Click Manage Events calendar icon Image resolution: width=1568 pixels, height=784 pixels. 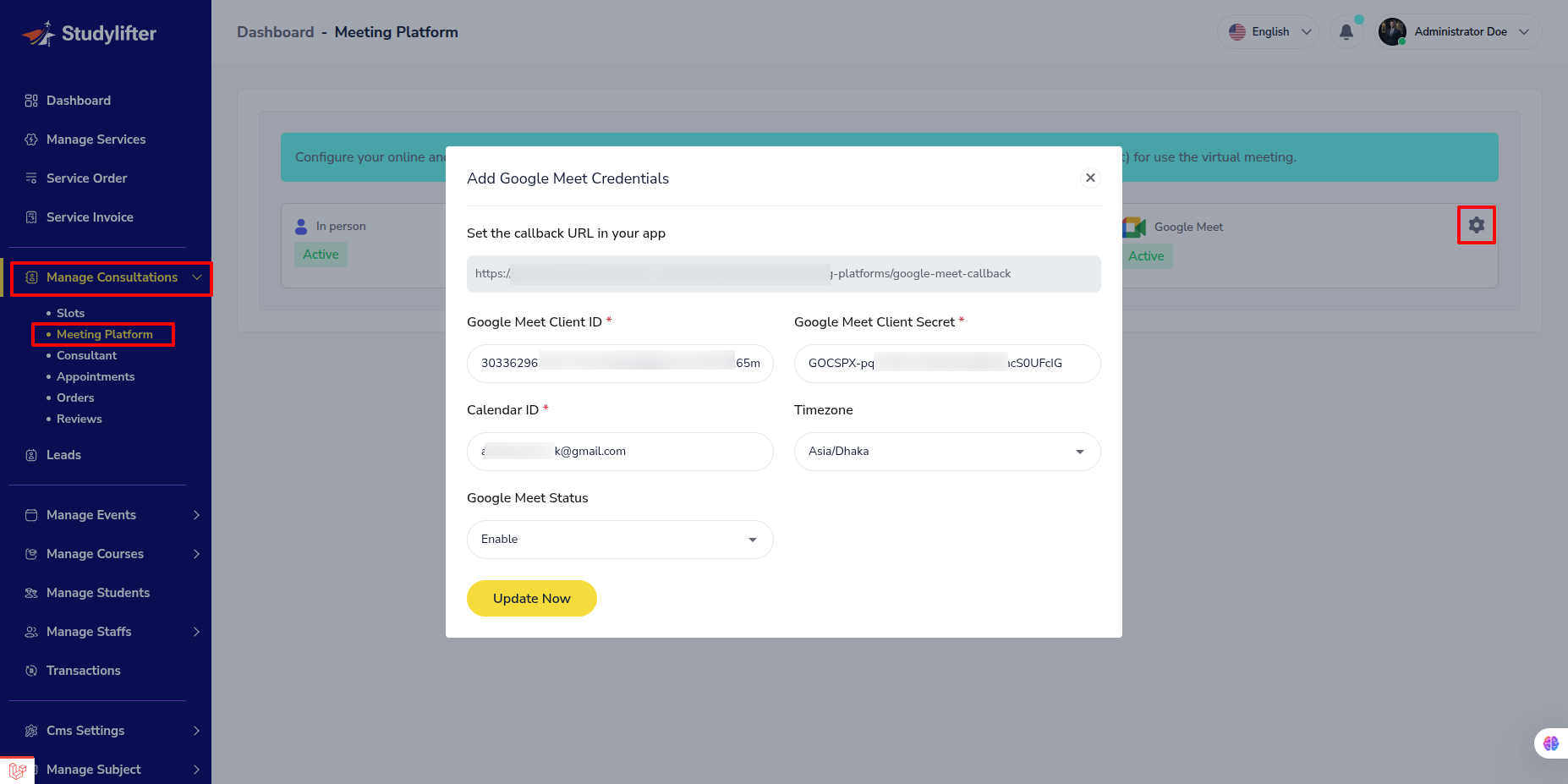point(31,515)
